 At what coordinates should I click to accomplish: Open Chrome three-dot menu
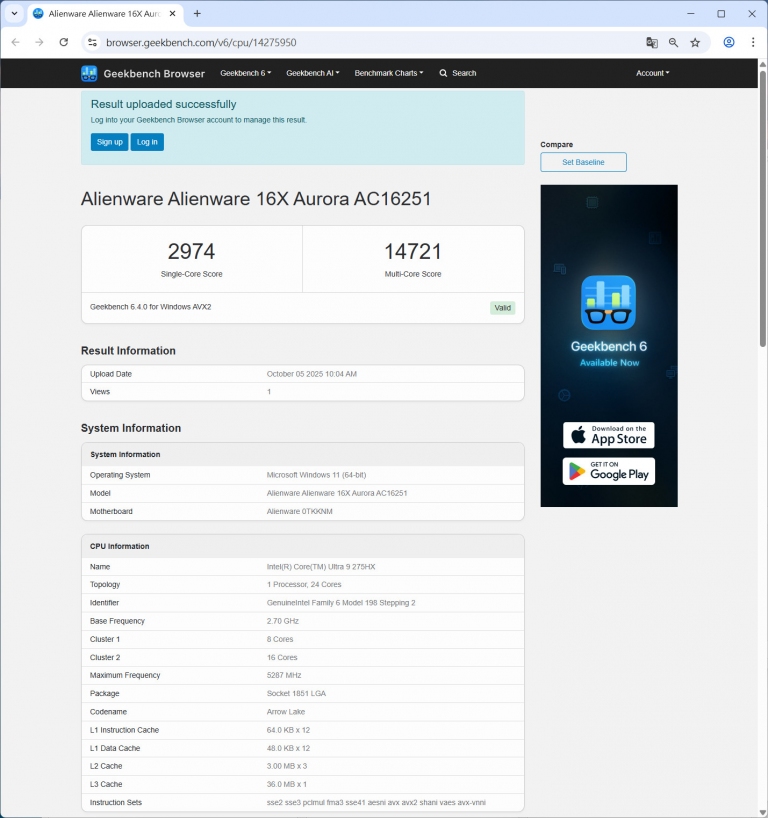753,43
